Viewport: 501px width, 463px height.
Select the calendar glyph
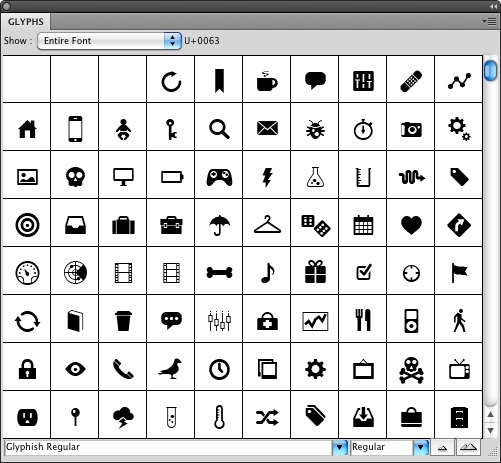pyautogui.click(x=363, y=225)
